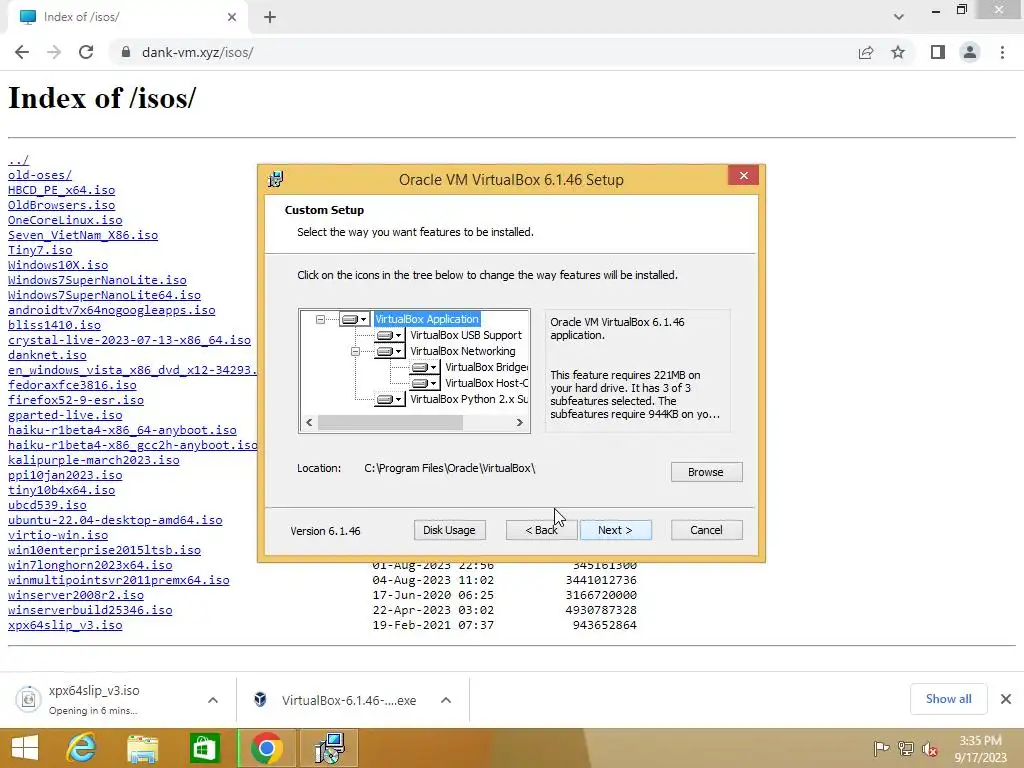The height and width of the screenshot is (768, 1024).
Task: Click Chrome forward navigation arrow
Action: click(x=54, y=52)
